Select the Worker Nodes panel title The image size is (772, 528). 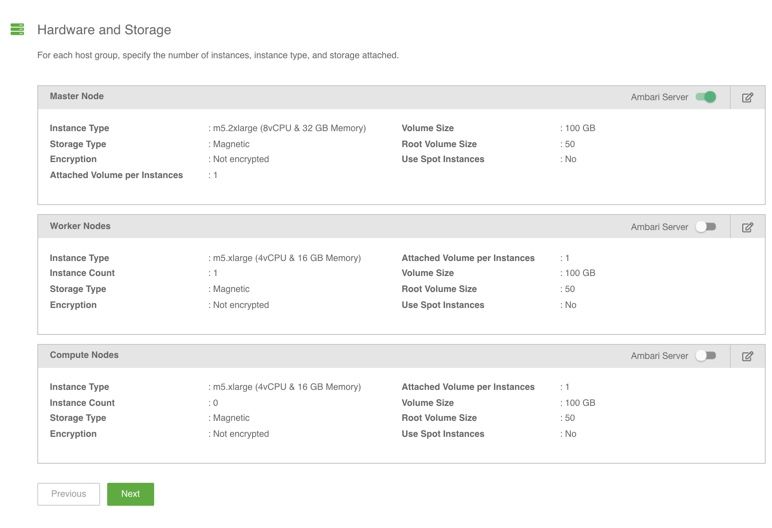[80, 226]
